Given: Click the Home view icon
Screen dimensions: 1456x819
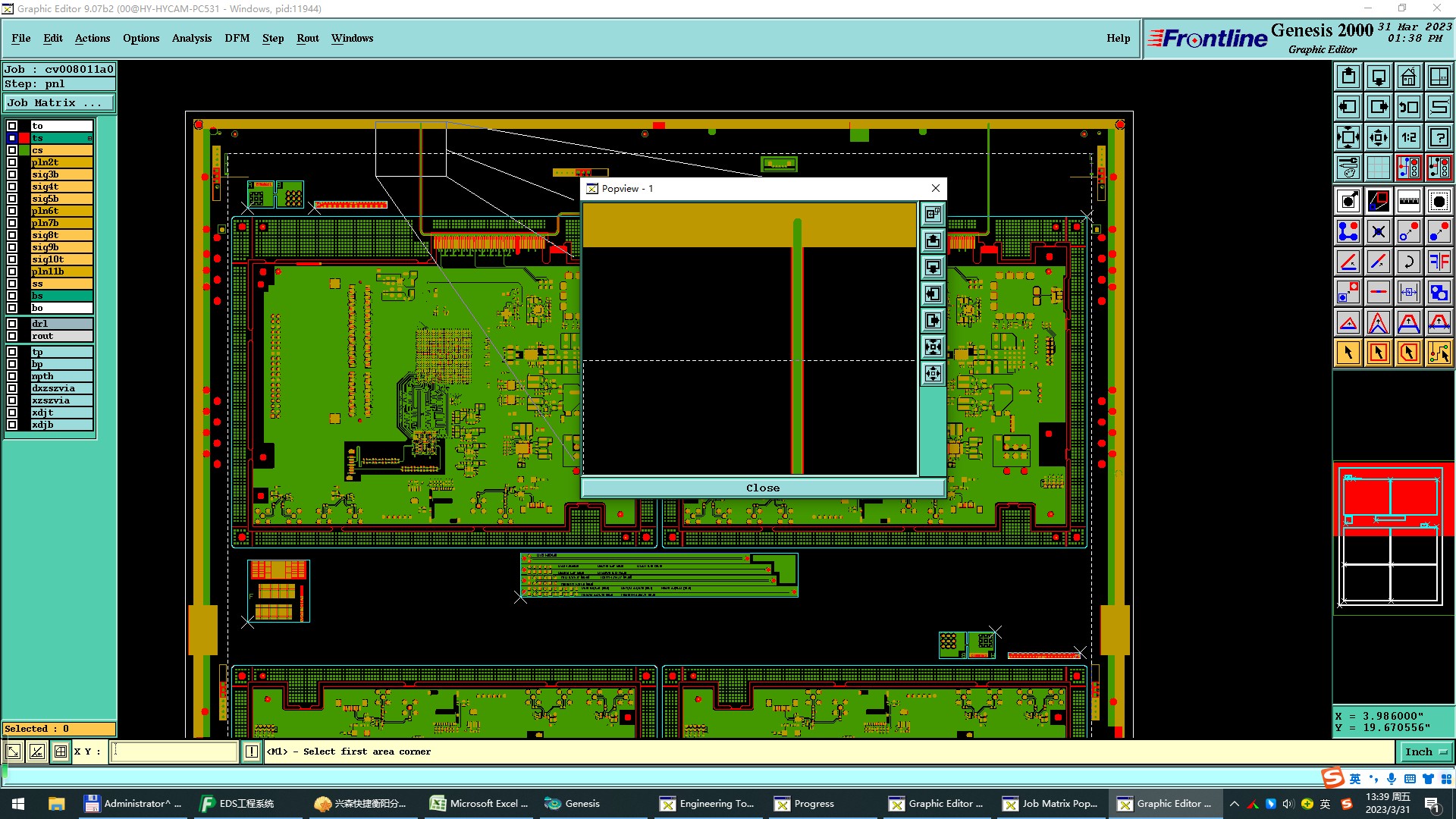Looking at the screenshot, I should 1408,77.
